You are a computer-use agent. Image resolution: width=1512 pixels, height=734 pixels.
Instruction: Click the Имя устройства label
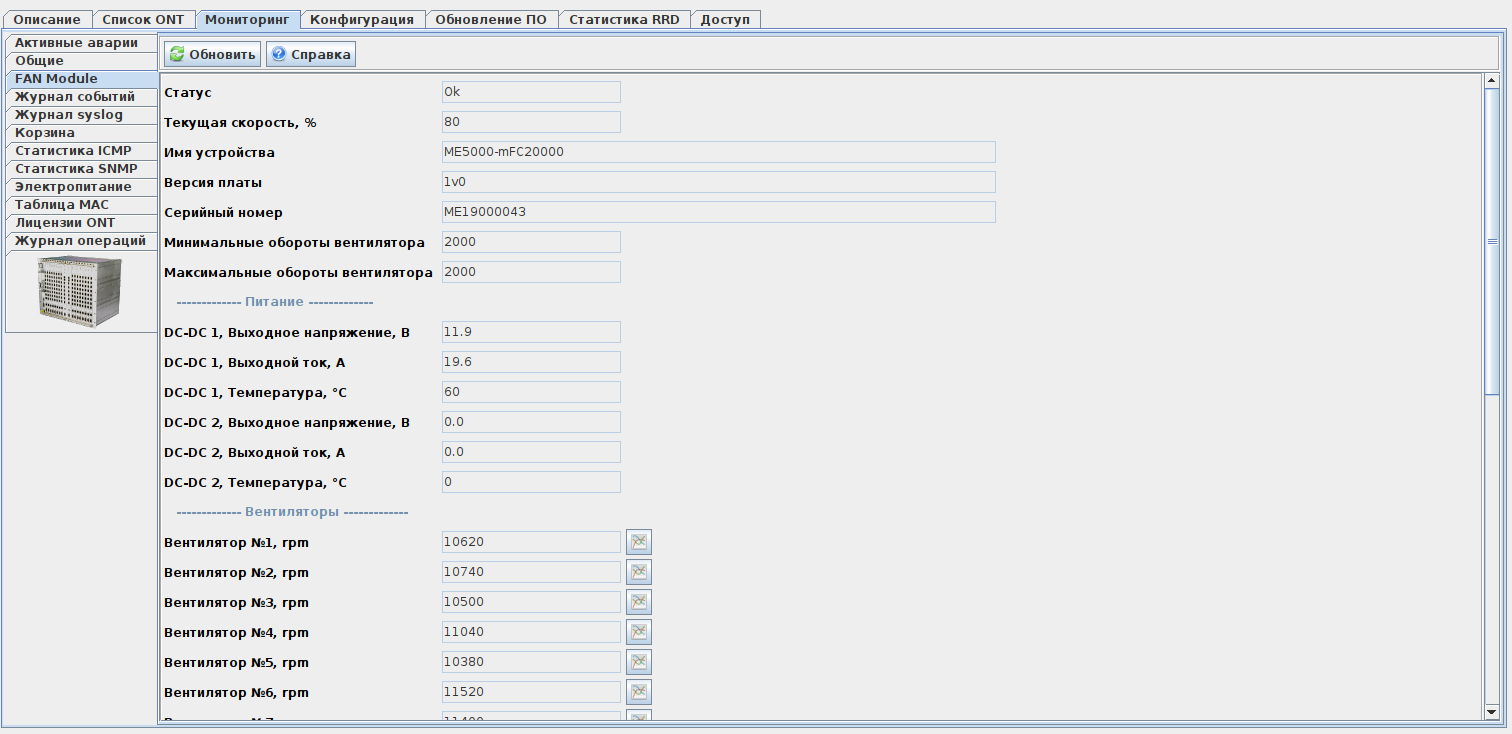point(219,153)
